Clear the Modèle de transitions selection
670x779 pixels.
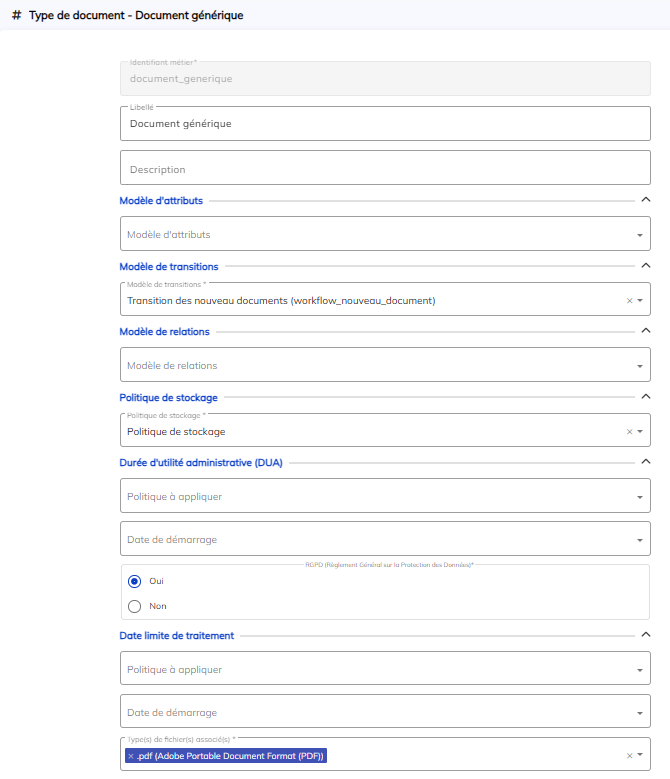[x=629, y=300]
